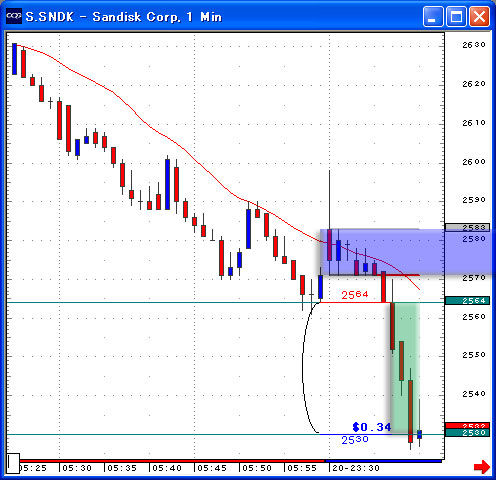Click the blue '2530' annotation label on the chart
The height and width of the screenshot is (480, 496).
(x=355, y=440)
